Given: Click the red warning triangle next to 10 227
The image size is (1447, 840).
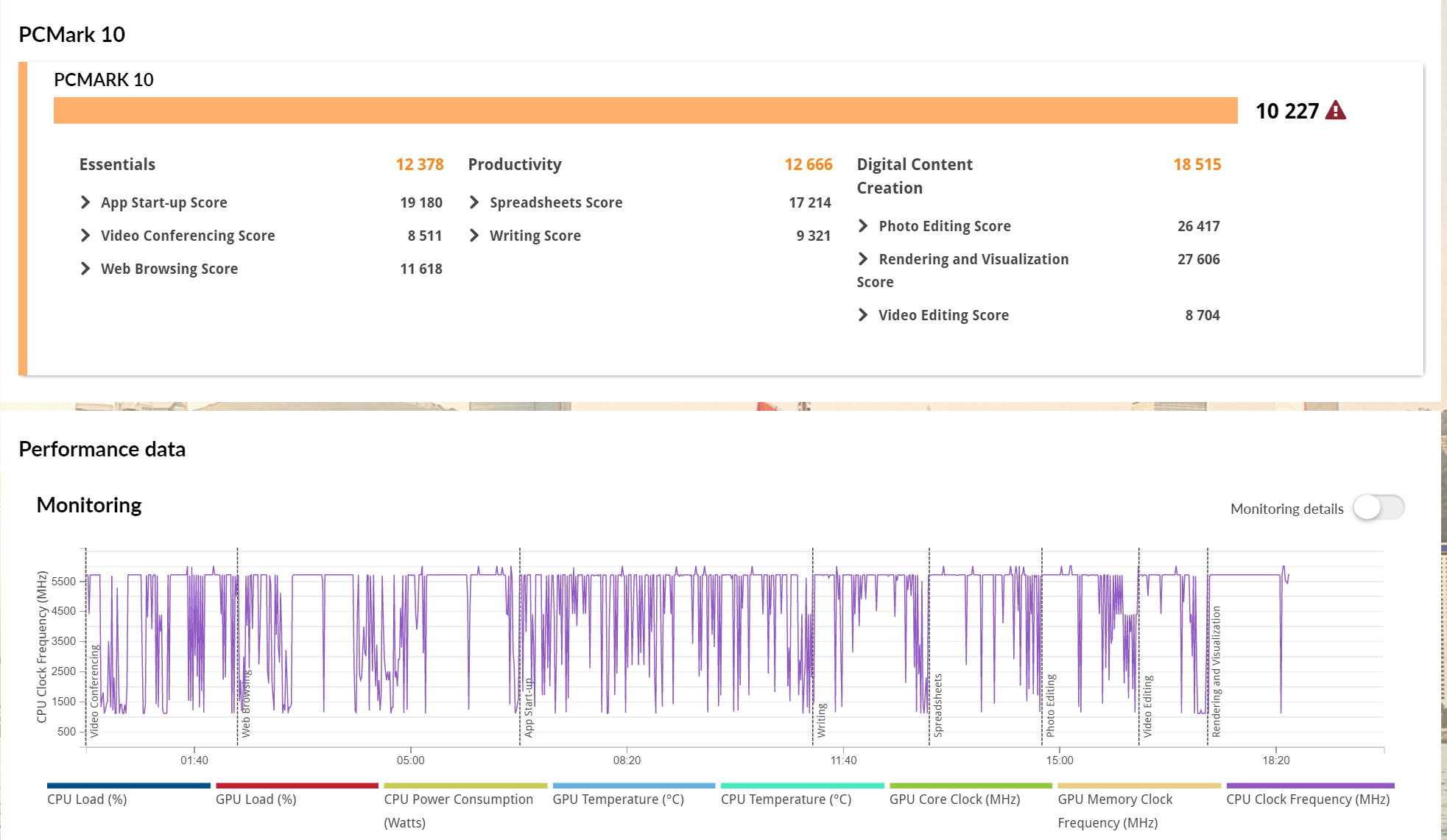Looking at the screenshot, I should click(1335, 111).
